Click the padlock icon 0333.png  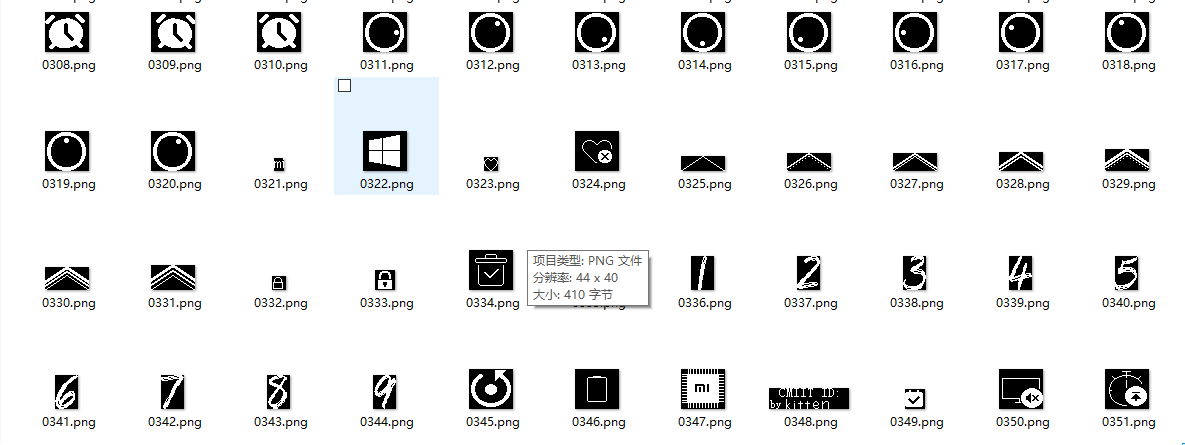[385, 279]
